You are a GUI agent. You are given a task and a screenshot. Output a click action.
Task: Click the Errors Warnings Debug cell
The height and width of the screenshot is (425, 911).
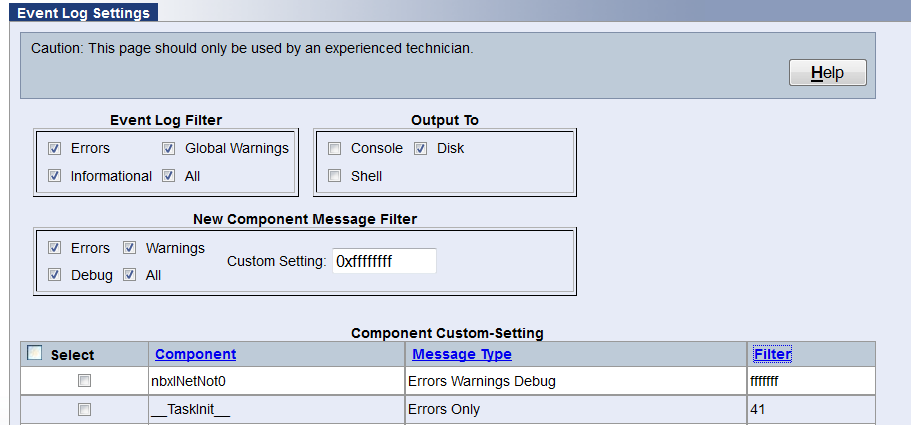[576, 381]
